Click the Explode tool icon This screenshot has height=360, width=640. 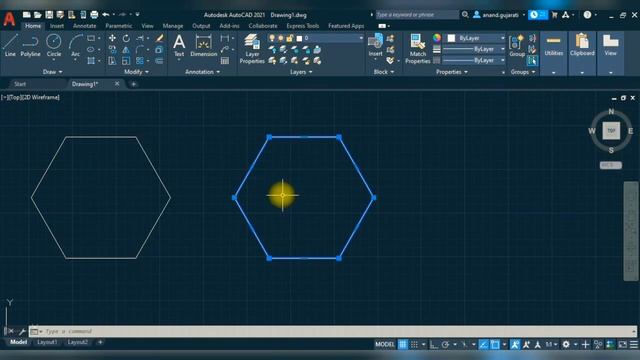tap(159, 50)
